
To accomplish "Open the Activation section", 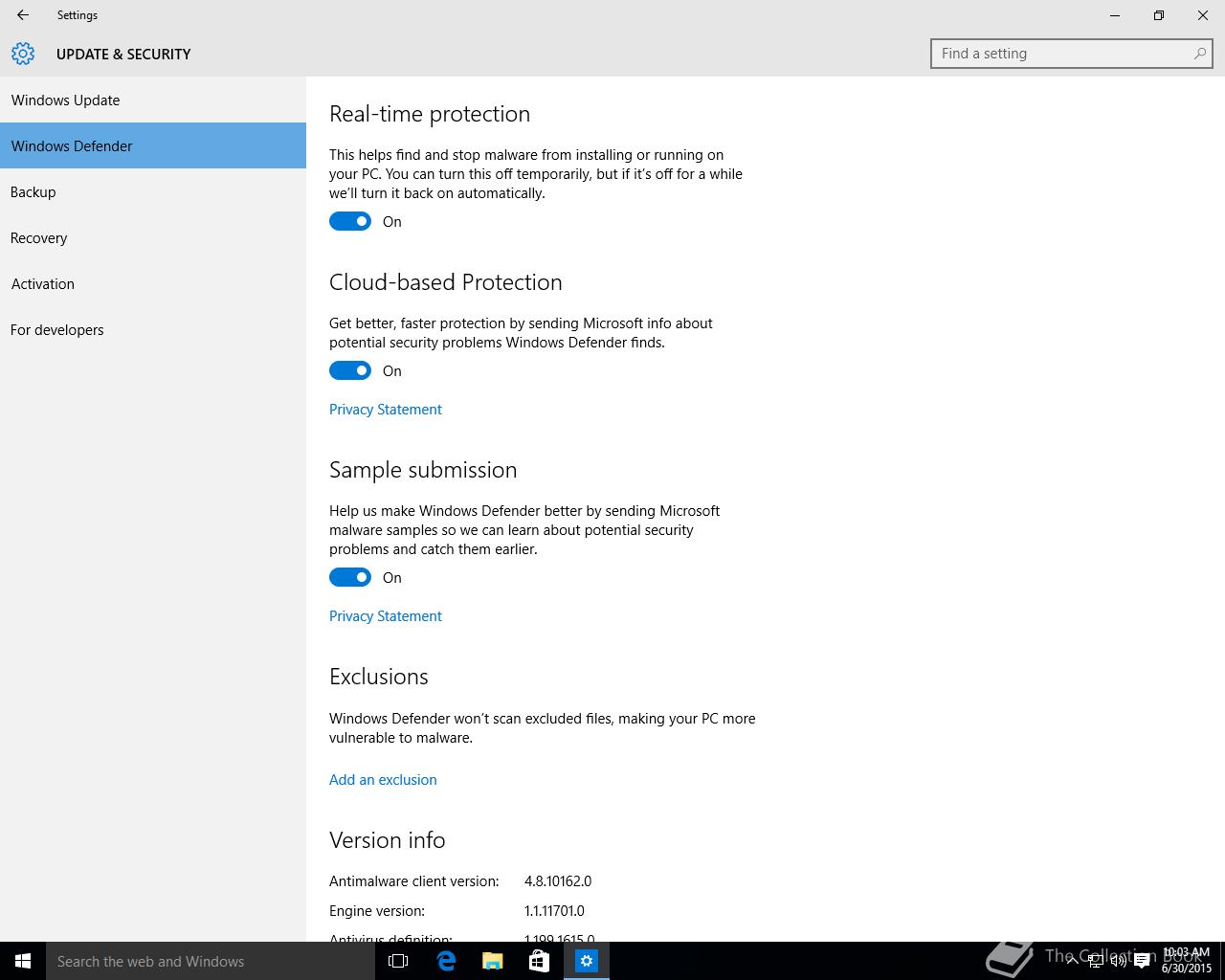I will click(x=153, y=283).
